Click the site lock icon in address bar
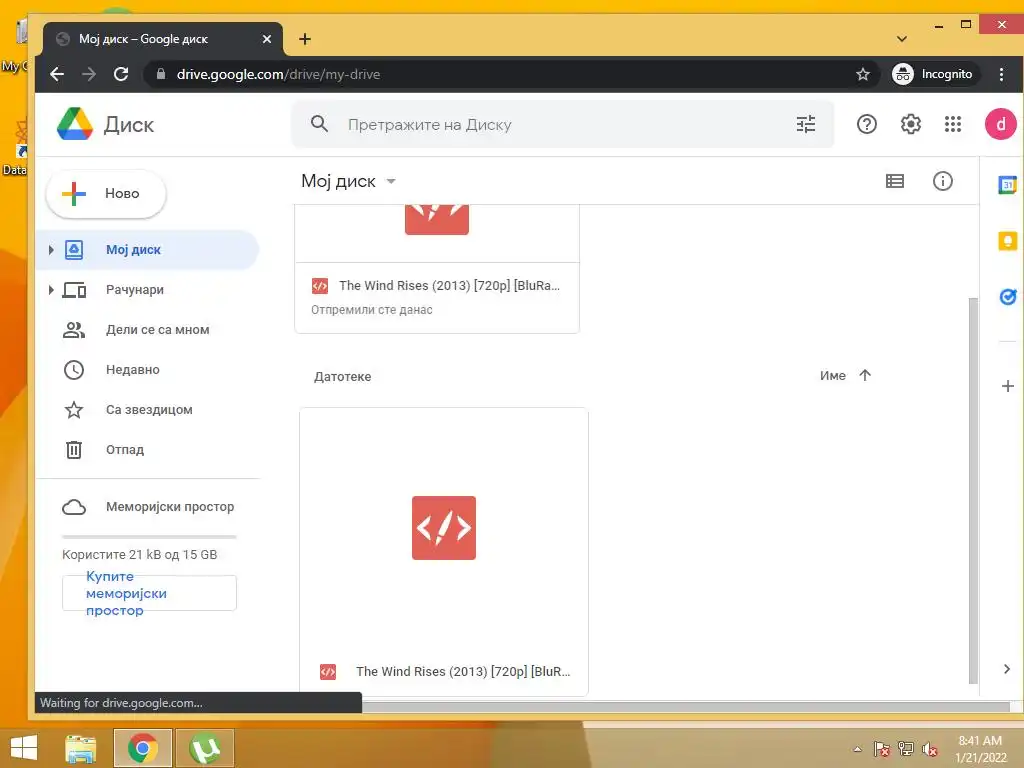 (161, 74)
